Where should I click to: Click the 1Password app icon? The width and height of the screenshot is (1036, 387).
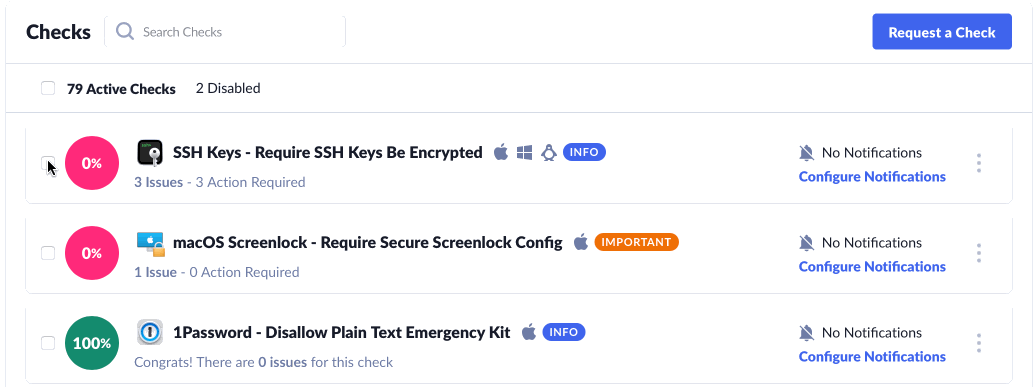click(150, 332)
